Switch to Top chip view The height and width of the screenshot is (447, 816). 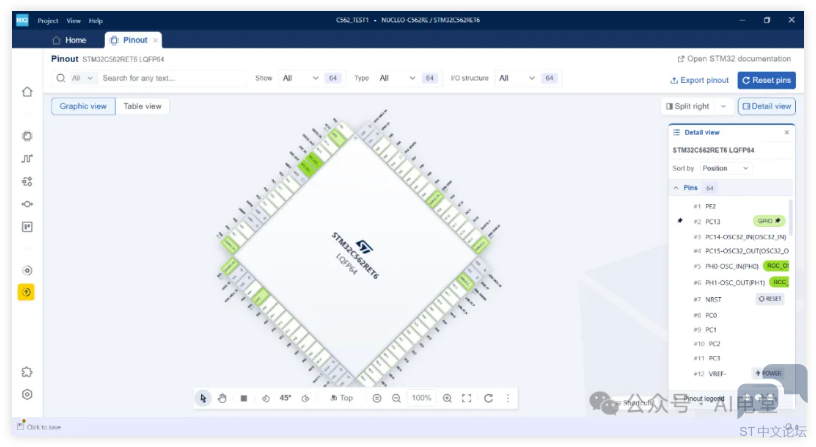(x=341, y=398)
